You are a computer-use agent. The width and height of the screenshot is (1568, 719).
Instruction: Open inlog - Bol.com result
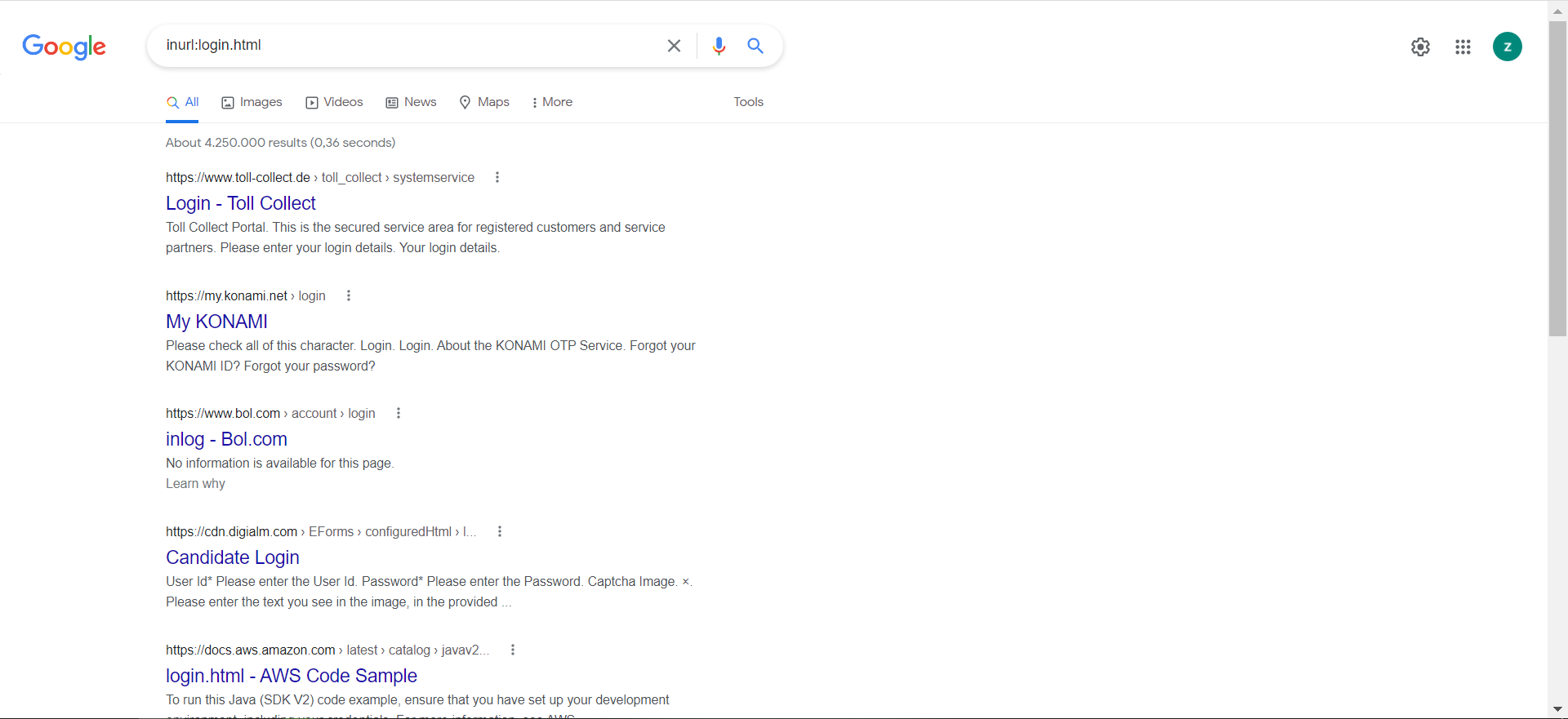pos(226,439)
